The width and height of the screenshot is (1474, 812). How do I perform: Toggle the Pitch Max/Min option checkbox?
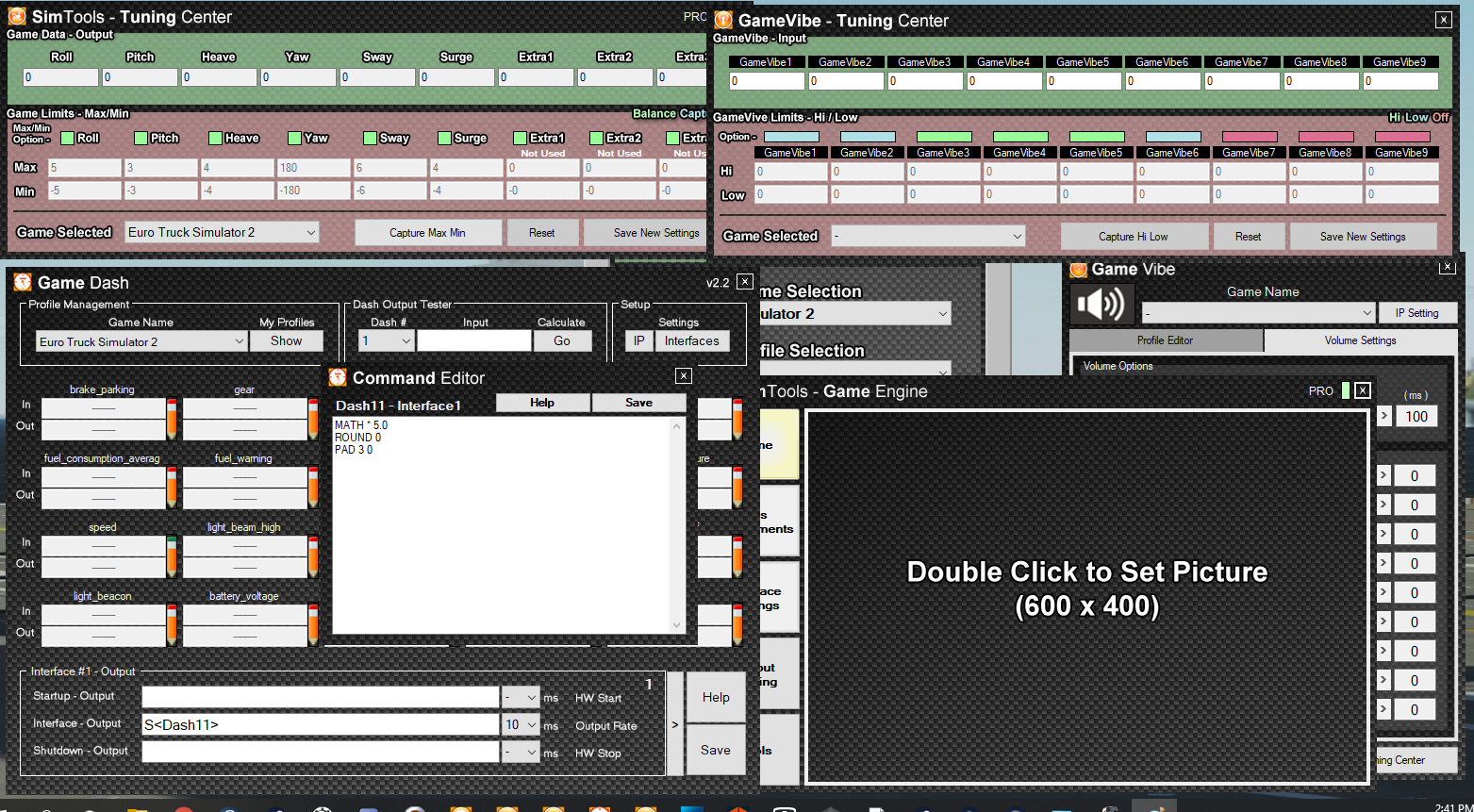pos(141,138)
